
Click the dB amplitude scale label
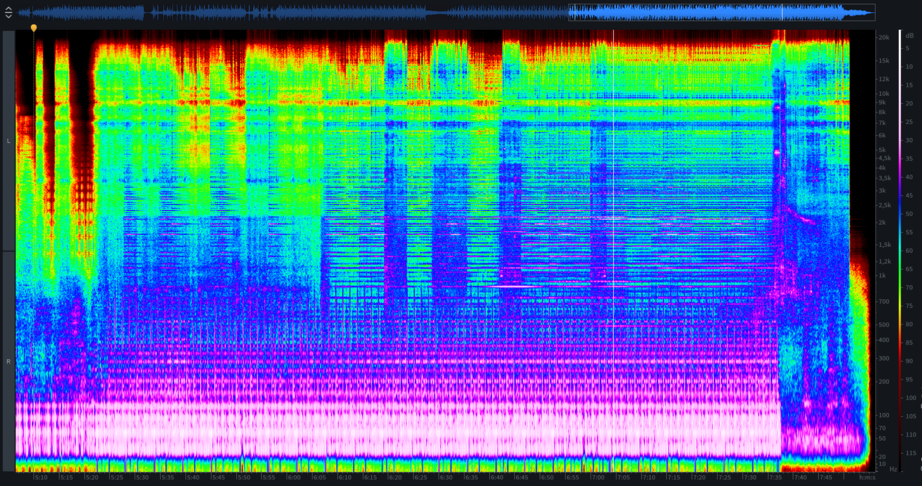pos(909,36)
